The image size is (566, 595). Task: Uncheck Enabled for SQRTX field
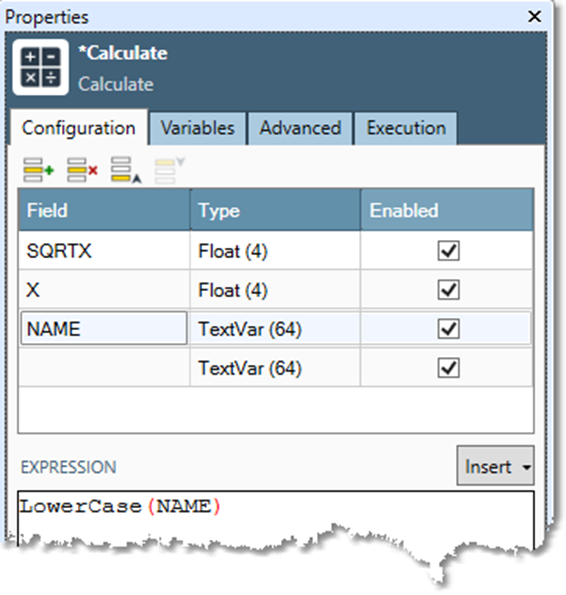[x=448, y=251]
